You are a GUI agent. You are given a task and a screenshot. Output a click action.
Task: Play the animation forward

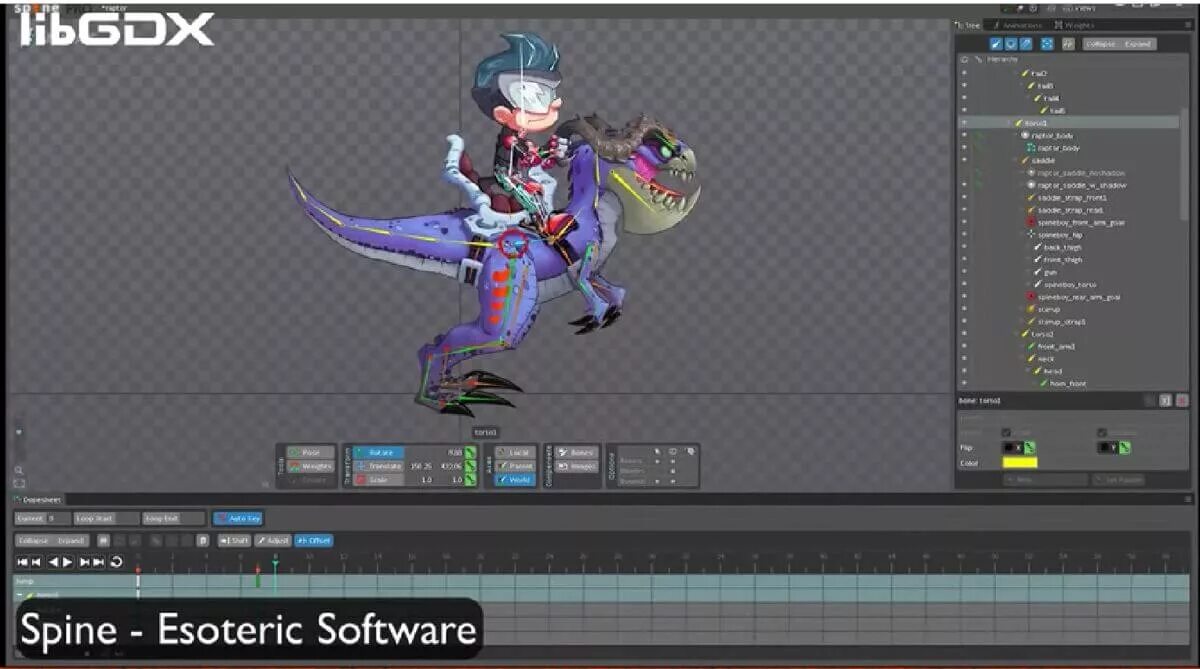tap(68, 562)
